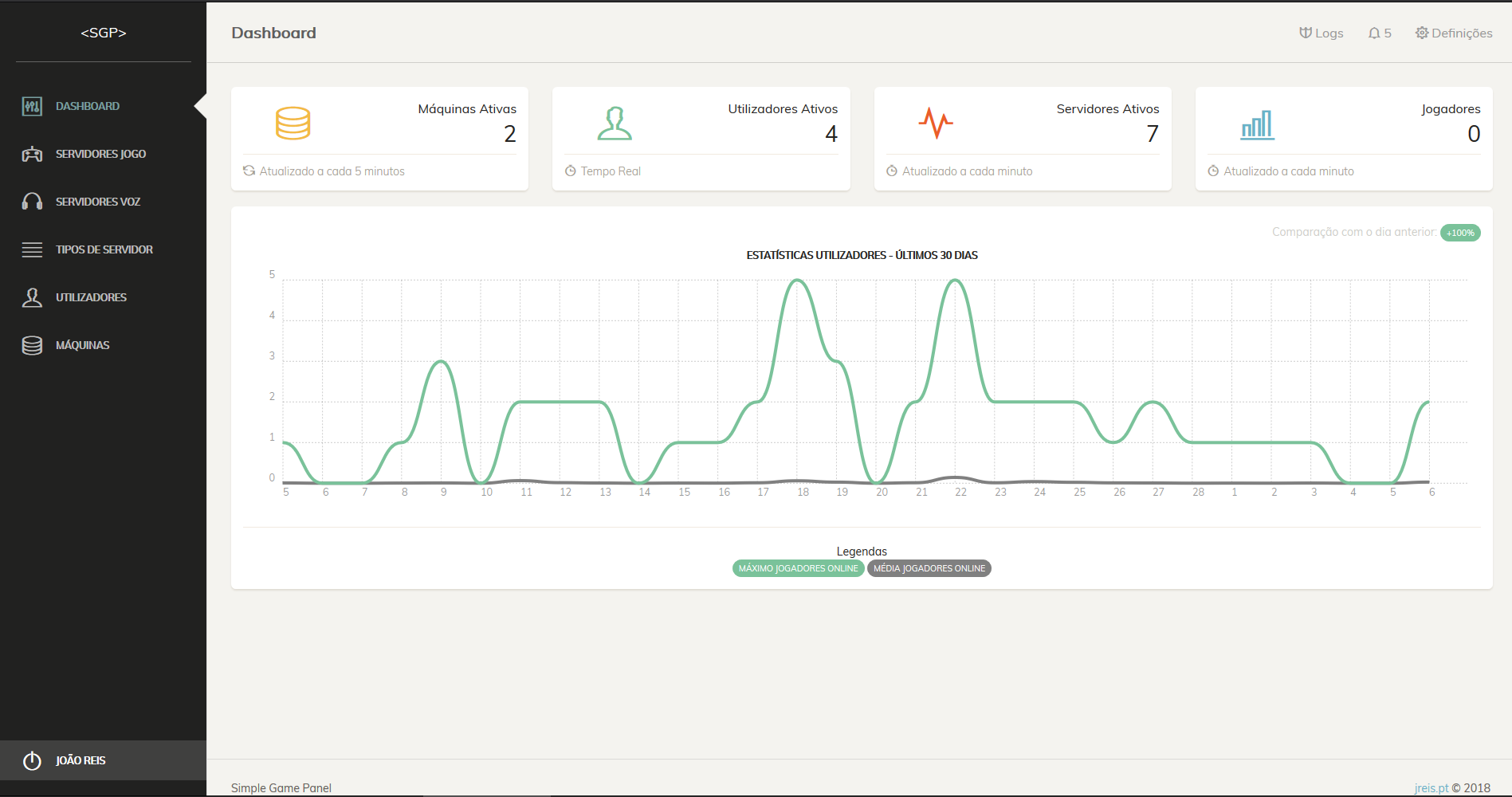Screen dimensions: 1512x797
Task: Click the yellow database icon on Máquinas Ativas card
Action: point(293,123)
